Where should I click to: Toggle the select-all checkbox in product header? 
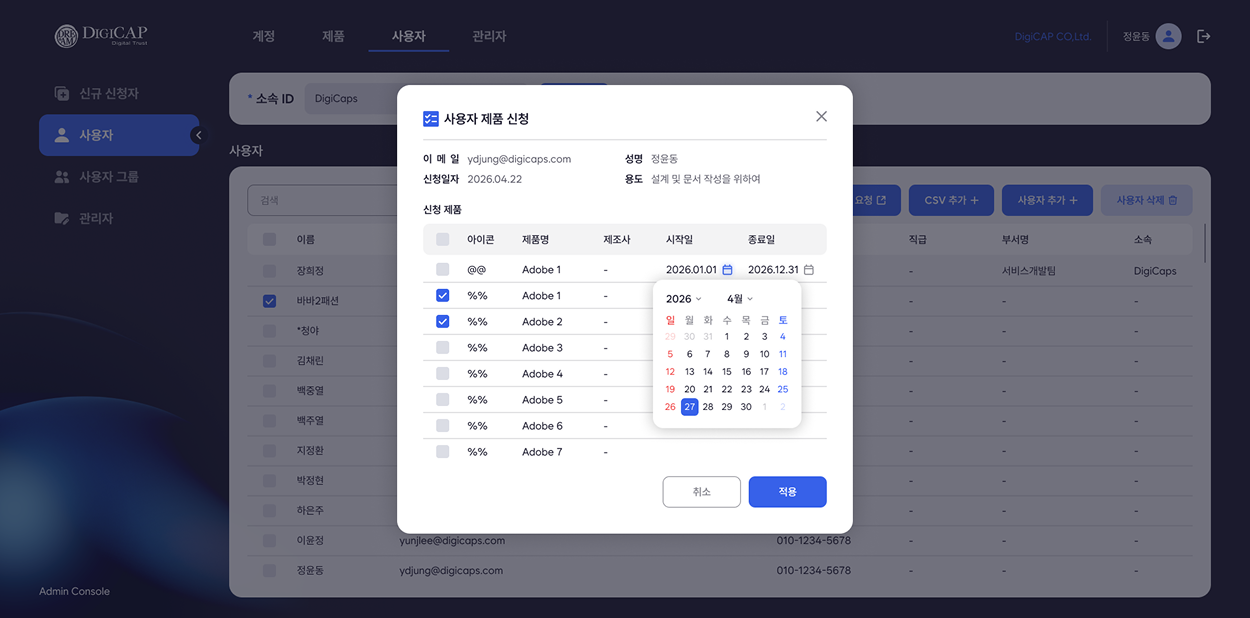[443, 240]
